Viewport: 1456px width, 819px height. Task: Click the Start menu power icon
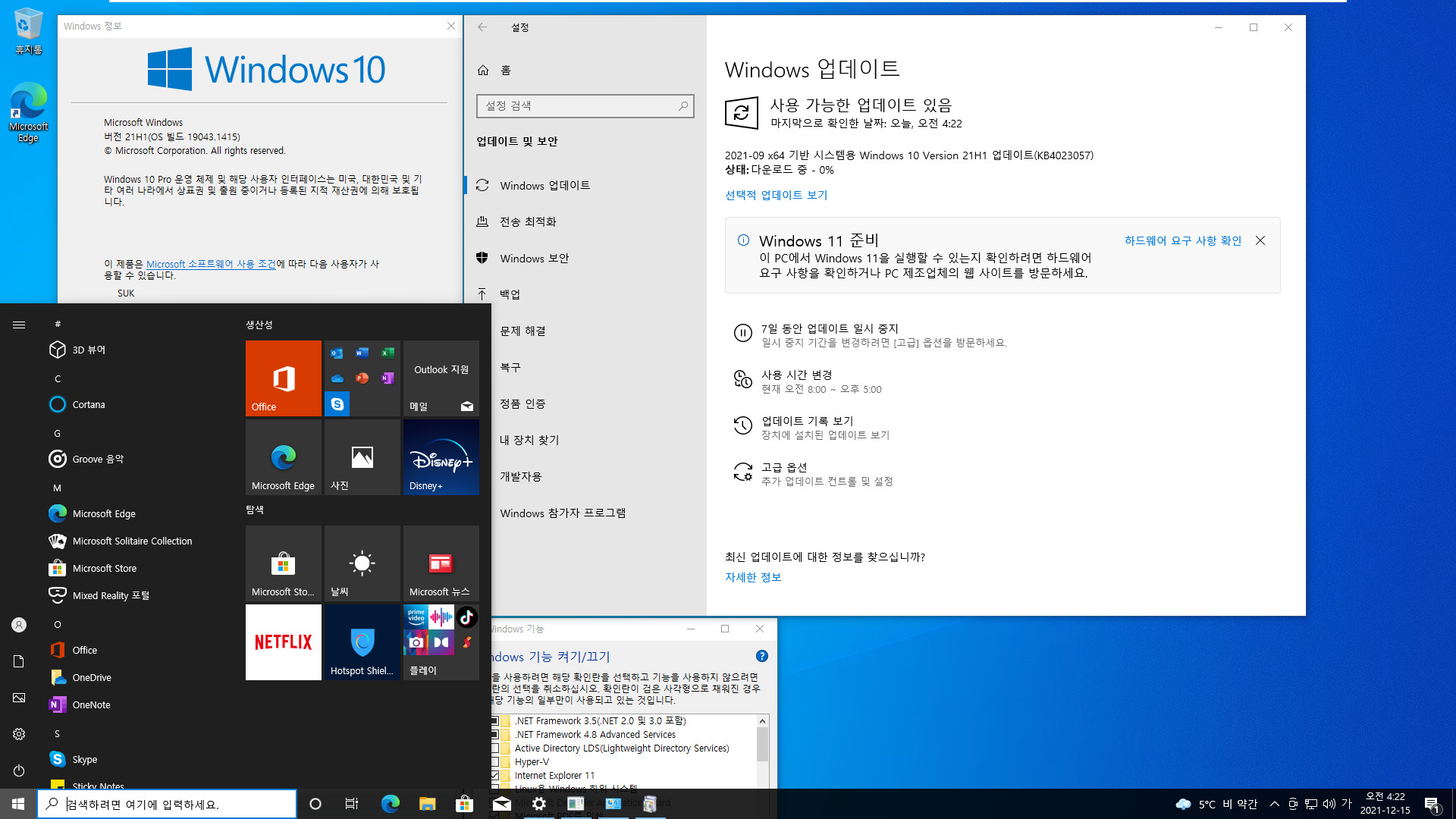[x=19, y=770]
